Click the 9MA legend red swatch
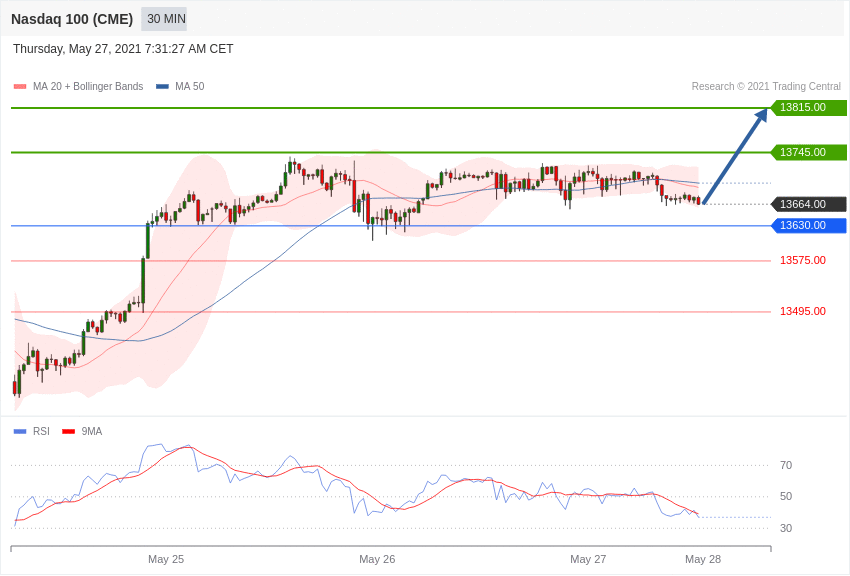Screen dimensions: 850x576 point(69,431)
